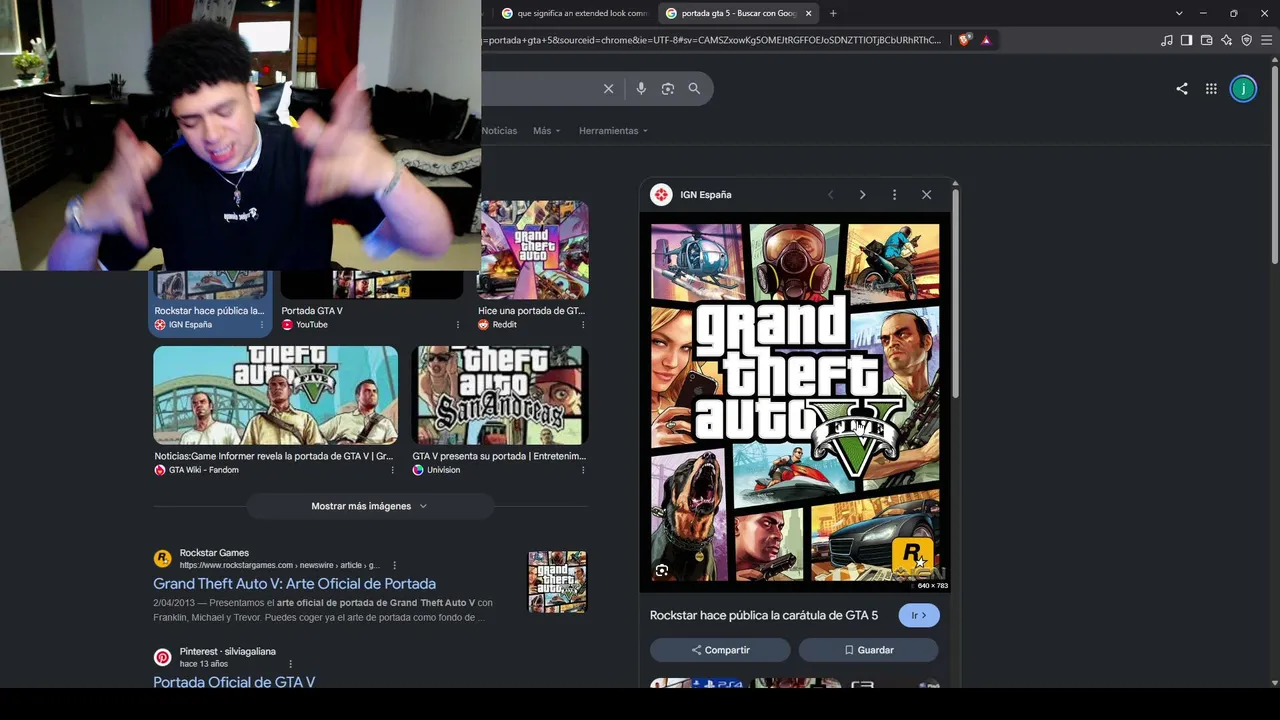Screen dimensions: 1280x720
Task: Open the media playlist music note icon
Action: (x=1167, y=40)
